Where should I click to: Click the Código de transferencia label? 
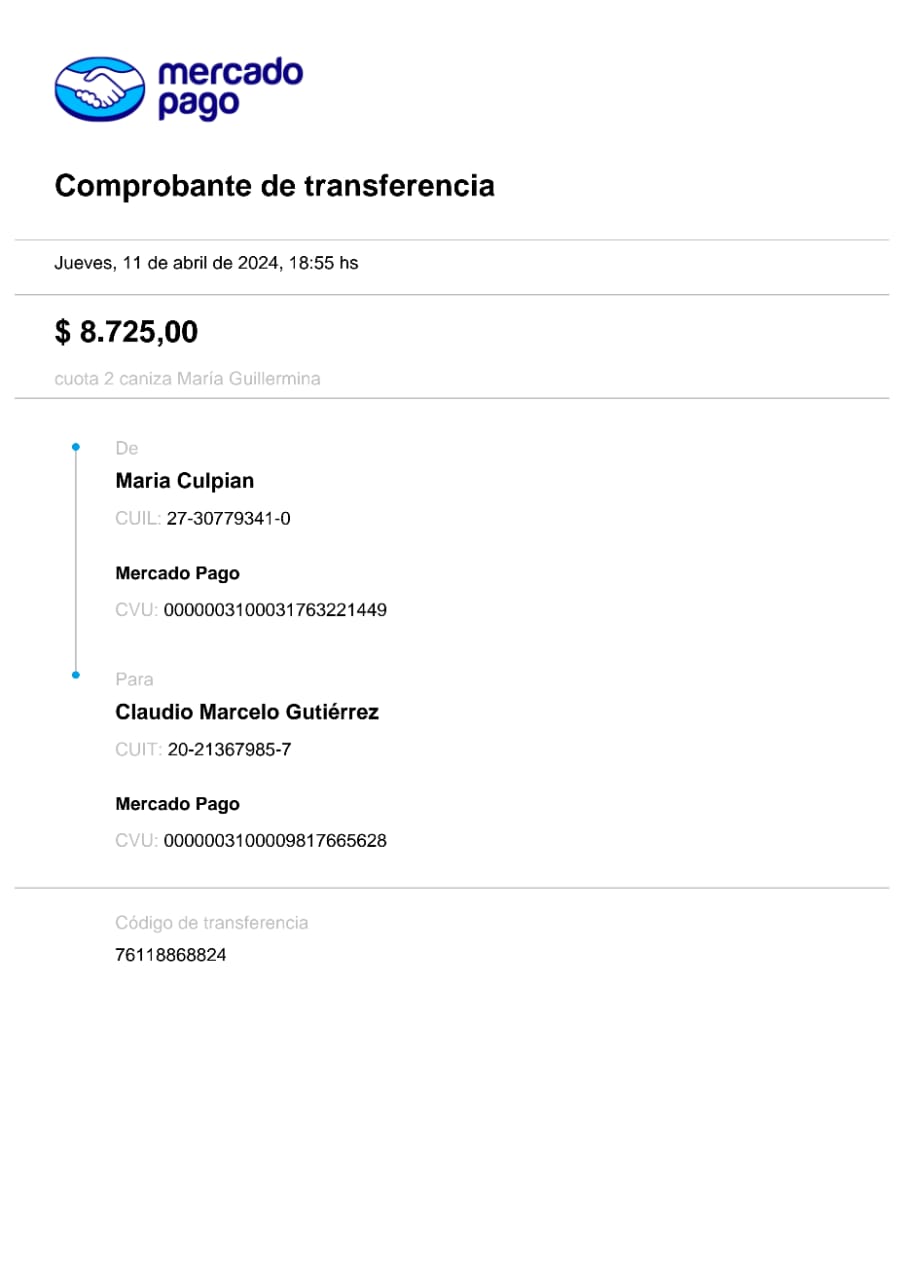[212, 923]
